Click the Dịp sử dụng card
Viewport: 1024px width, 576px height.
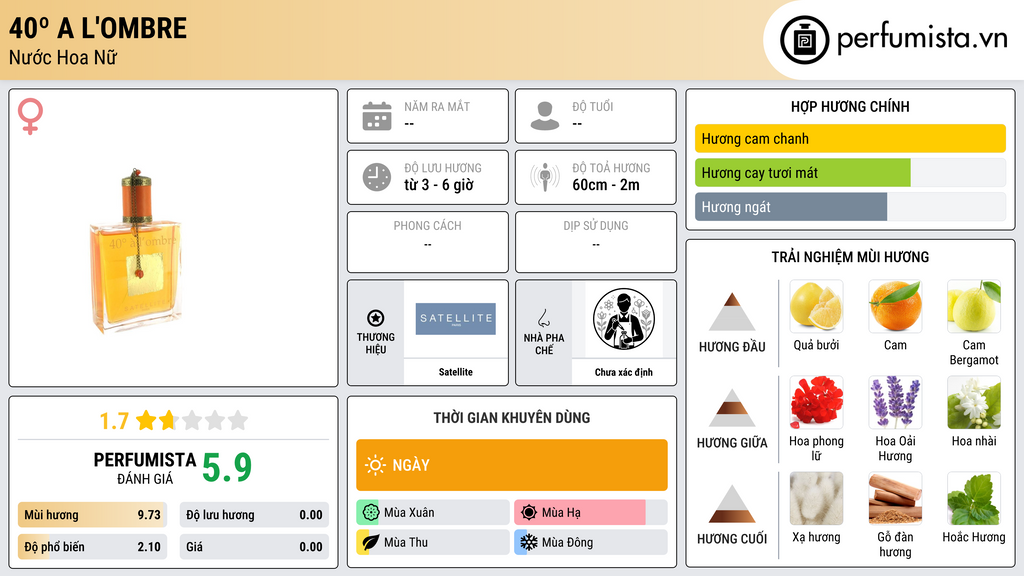[596, 242]
